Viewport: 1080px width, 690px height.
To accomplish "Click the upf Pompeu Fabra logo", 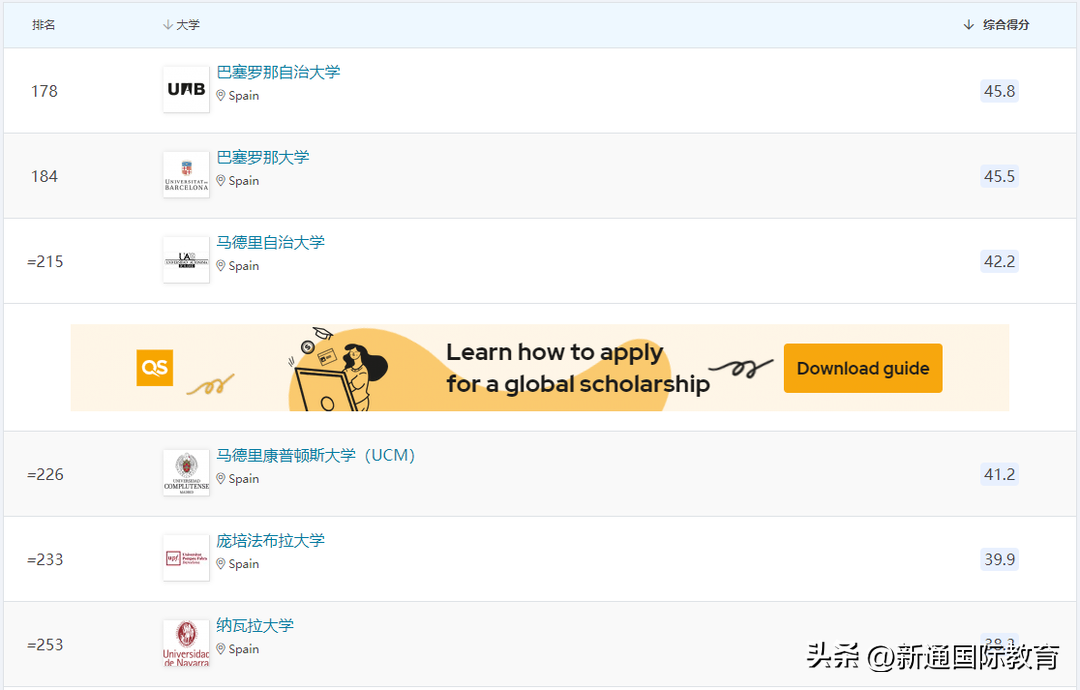I will click(185, 557).
